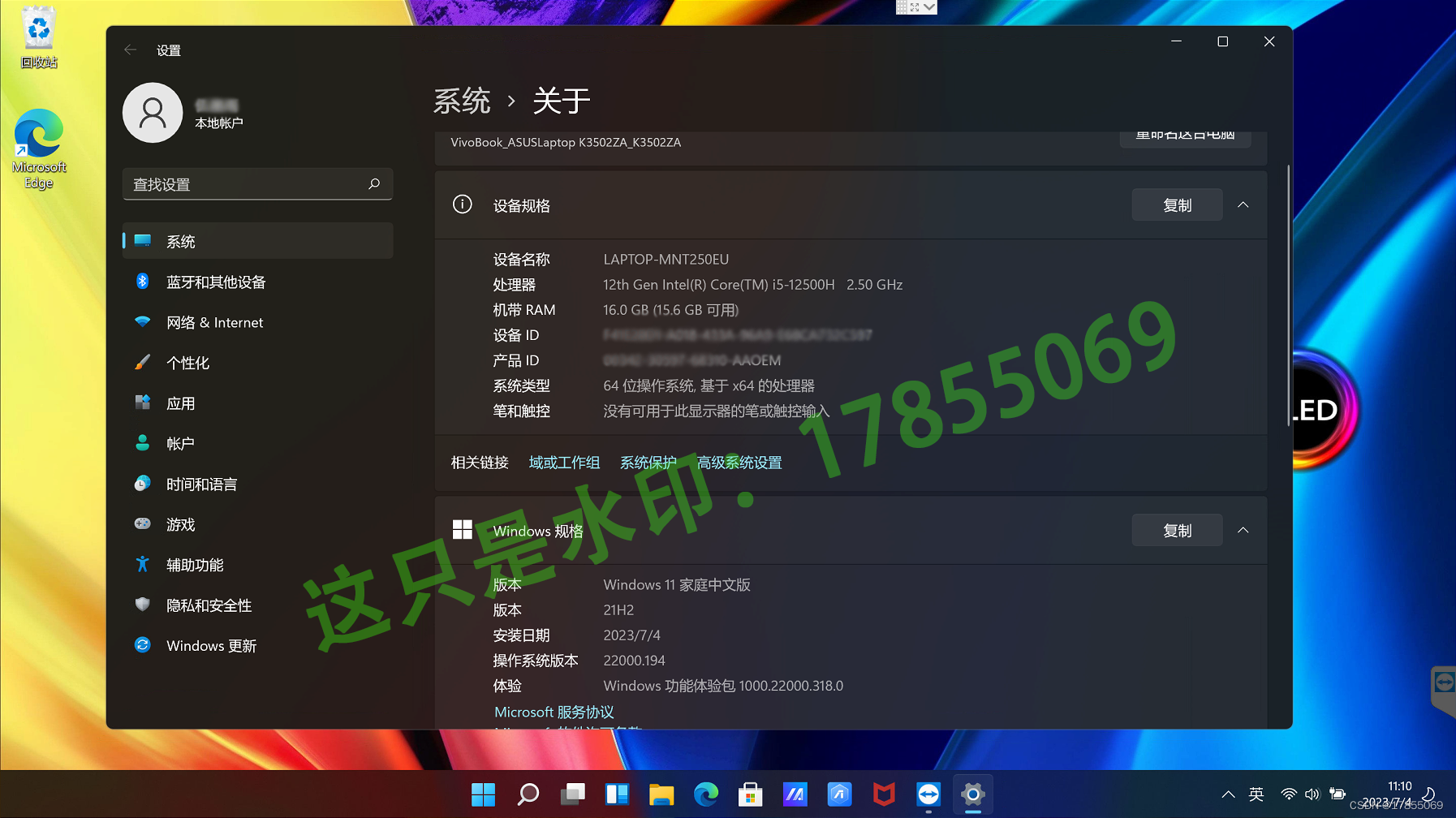
Task: Click the update arrows icon beside Windows 更新
Action: coord(142,645)
